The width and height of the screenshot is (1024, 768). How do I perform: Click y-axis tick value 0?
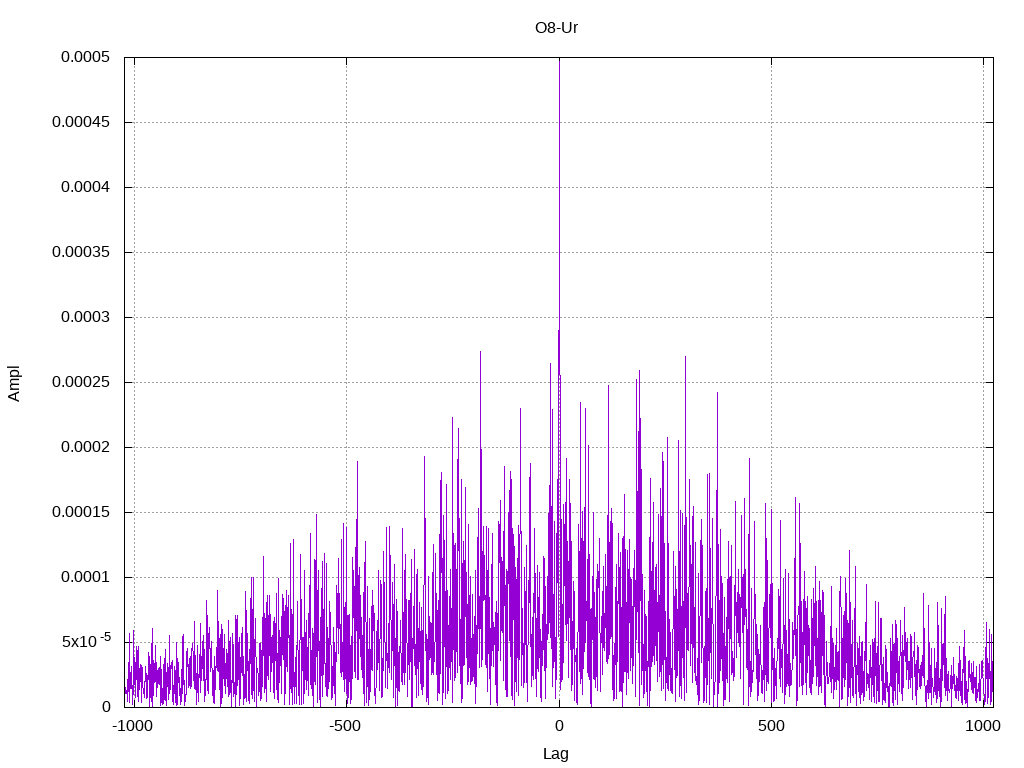(106, 707)
